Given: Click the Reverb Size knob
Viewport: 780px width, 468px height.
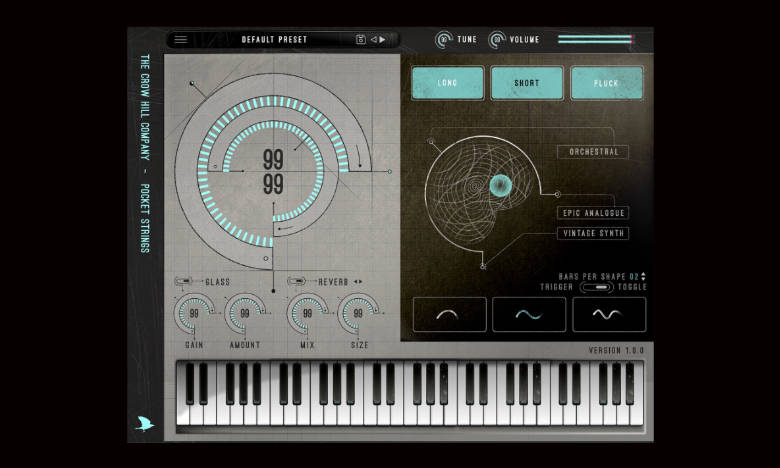Looking at the screenshot, I should pyautogui.click(x=358, y=313).
